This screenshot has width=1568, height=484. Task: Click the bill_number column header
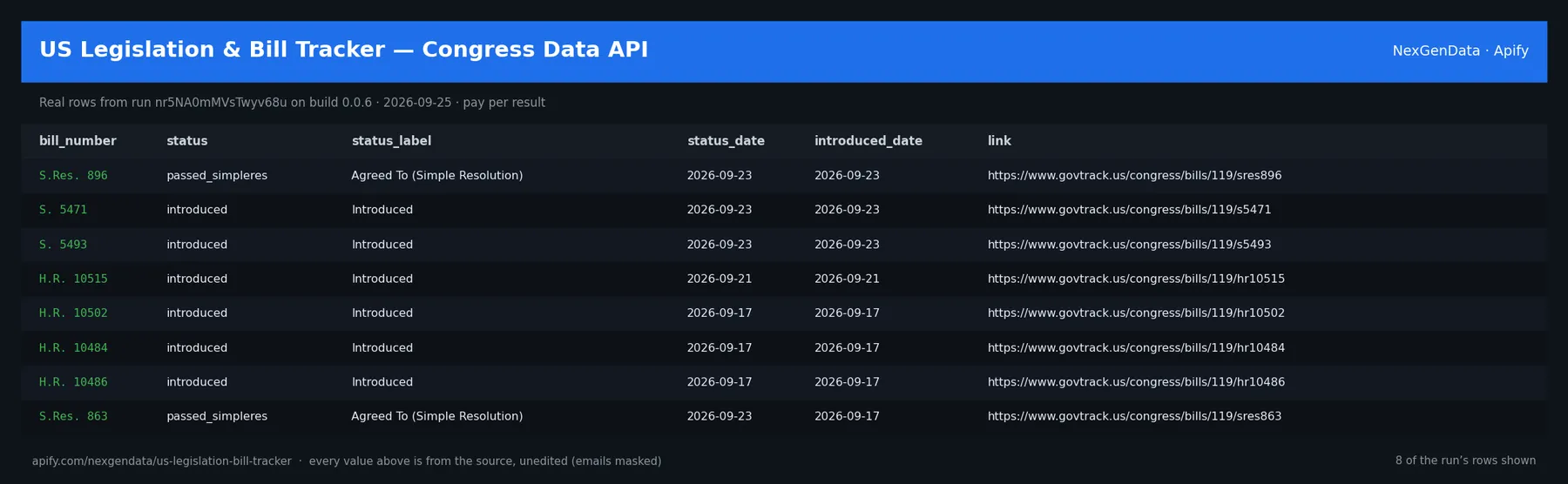click(x=78, y=141)
